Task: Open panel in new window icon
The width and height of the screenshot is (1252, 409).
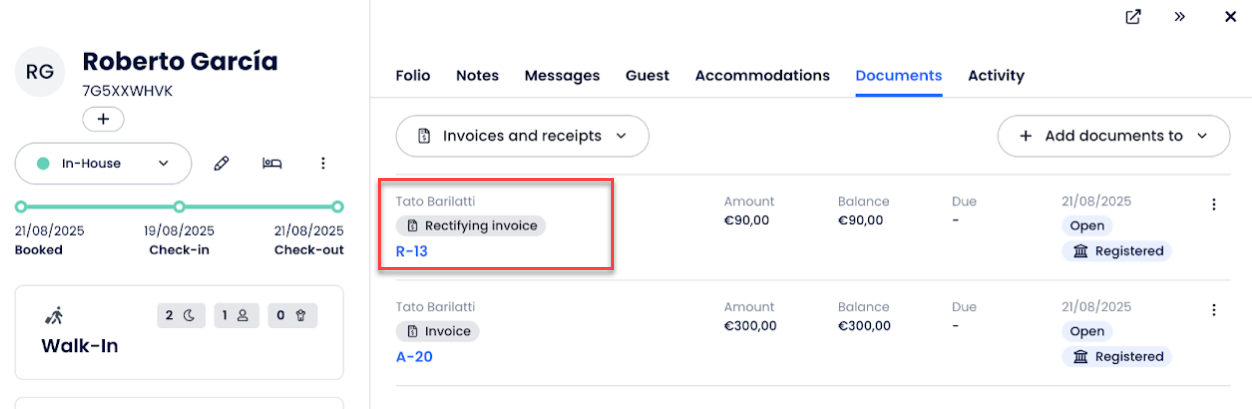Action: 1133,17
